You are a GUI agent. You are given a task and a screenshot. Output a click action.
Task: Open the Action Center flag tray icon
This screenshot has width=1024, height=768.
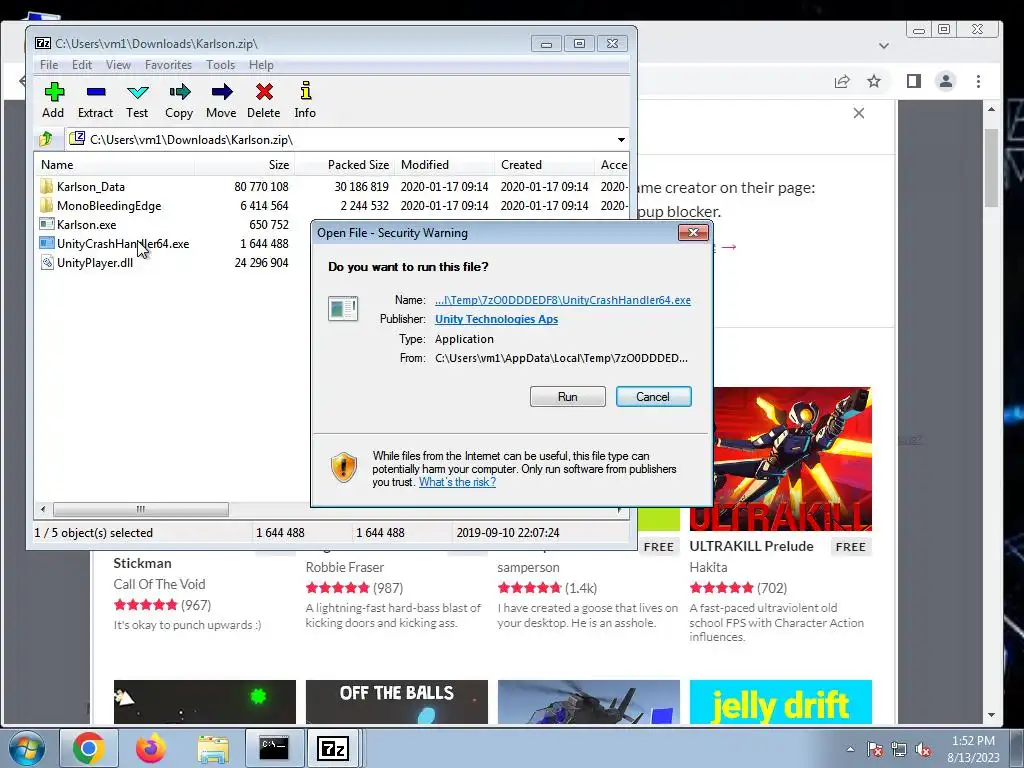point(874,749)
